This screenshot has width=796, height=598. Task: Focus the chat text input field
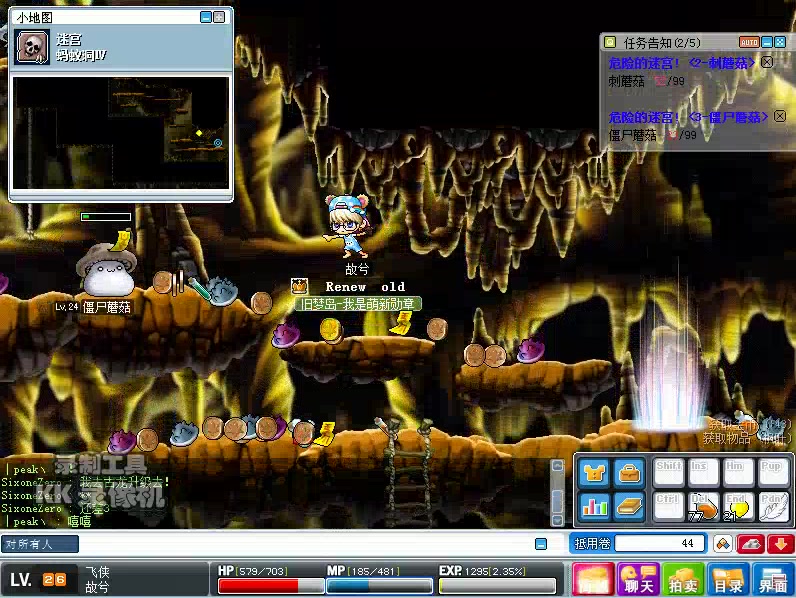(x=306, y=544)
